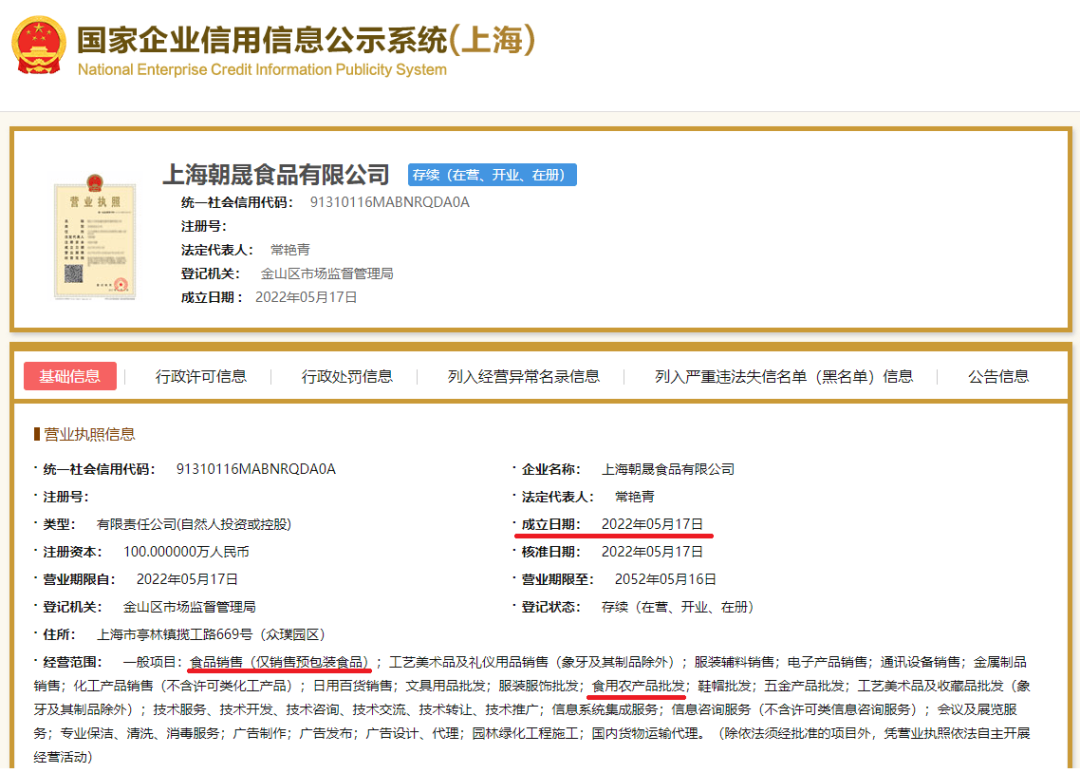Image resolution: width=1080 pixels, height=773 pixels.
Task: Click the 营业期限自 value 2022年05月17日
Action: click(187, 579)
